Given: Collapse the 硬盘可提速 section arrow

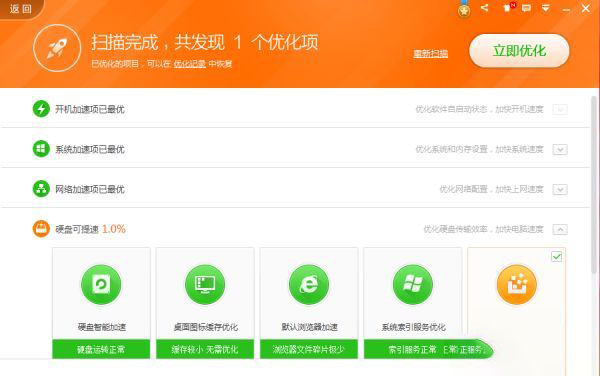Looking at the screenshot, I should 560,230.
